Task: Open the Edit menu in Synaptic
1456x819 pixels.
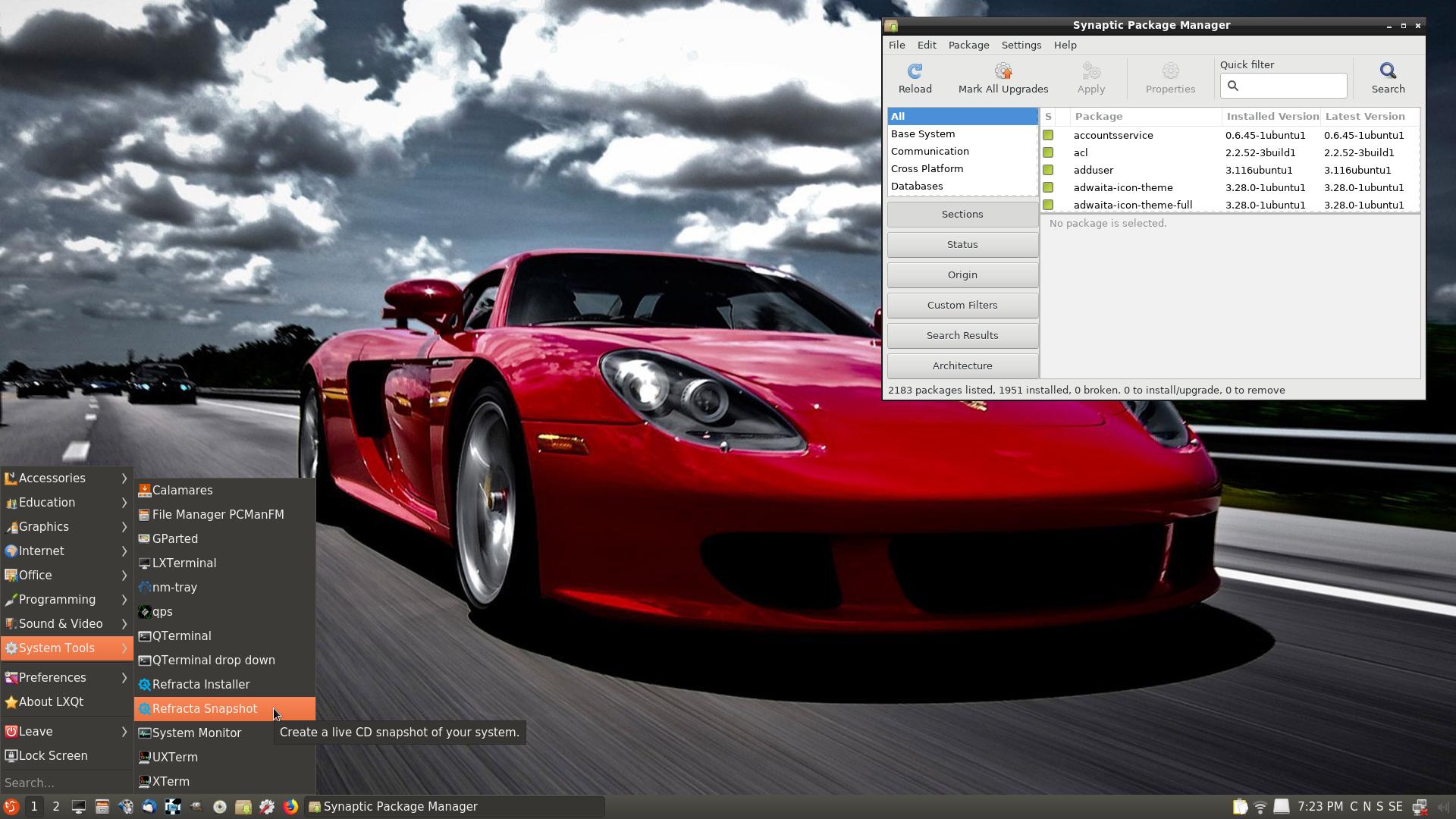Action: pyautogui.click(x=927, y=45)
